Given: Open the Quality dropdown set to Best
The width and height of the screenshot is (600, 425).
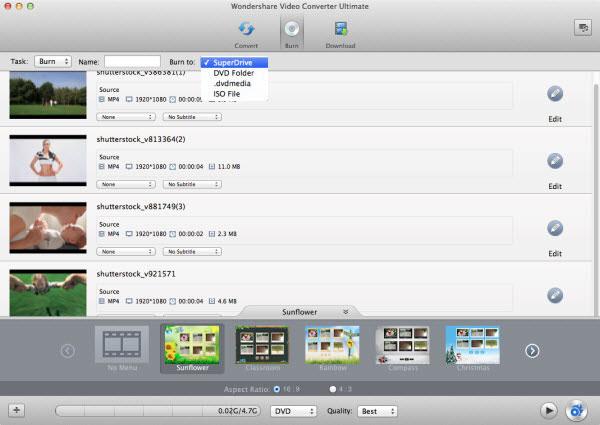Looking at the screenshot, I should [x=378, y=411].
